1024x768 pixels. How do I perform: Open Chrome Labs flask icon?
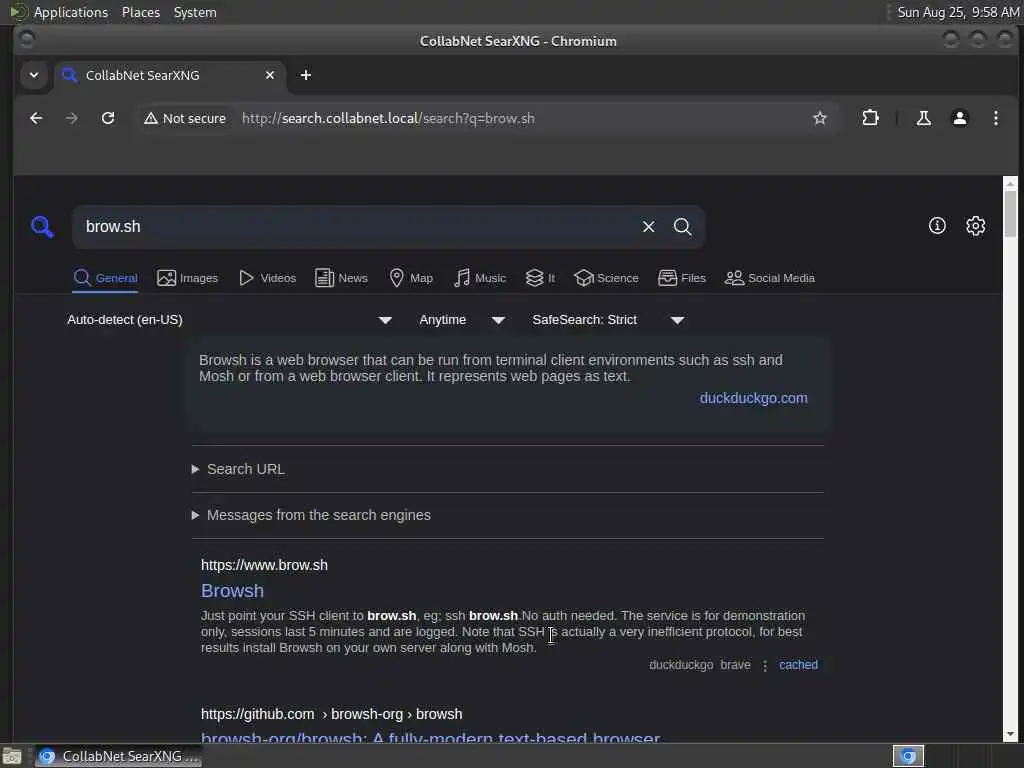click(923, 118)
